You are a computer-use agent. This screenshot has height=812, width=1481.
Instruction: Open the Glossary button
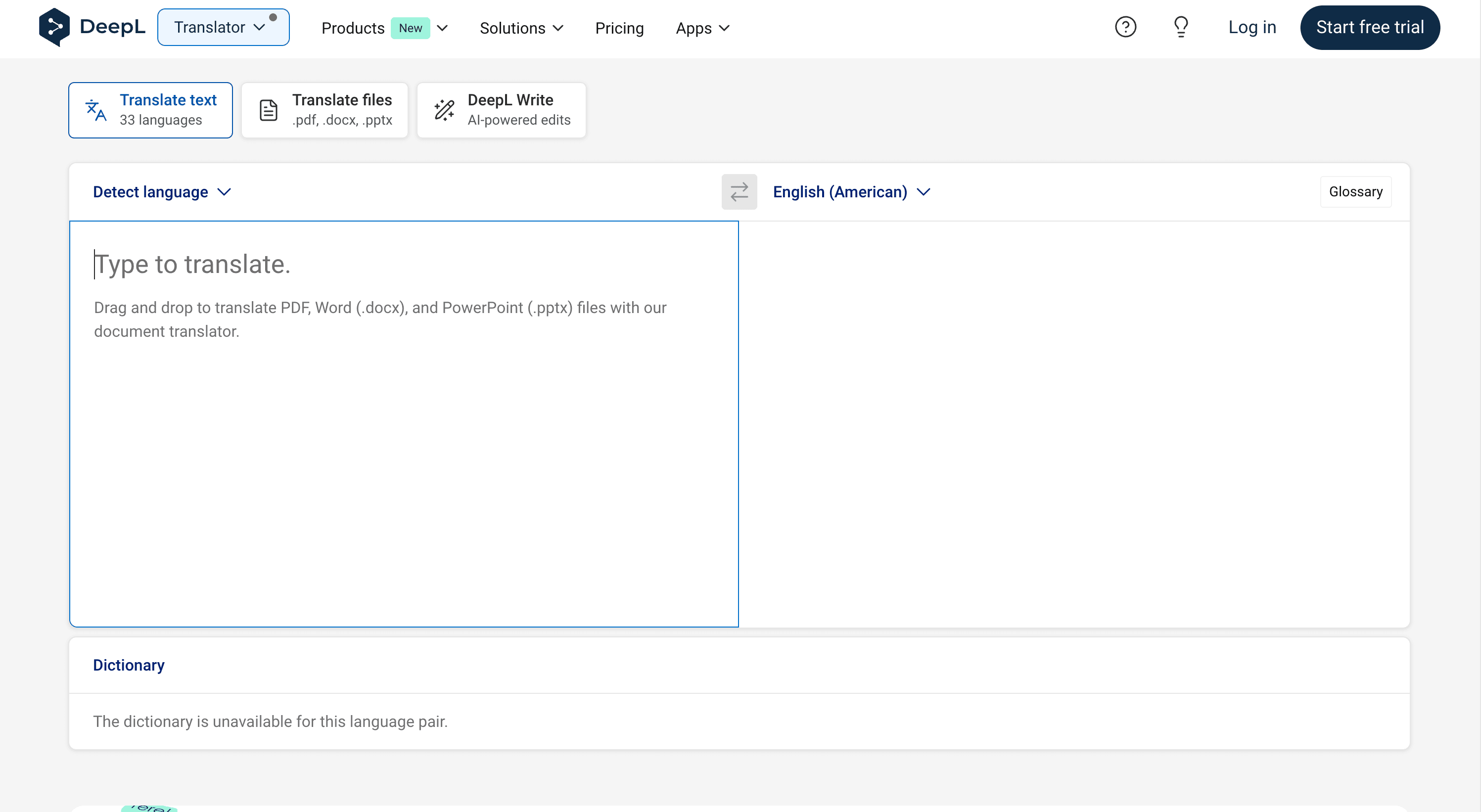(x=1355, y=192)
